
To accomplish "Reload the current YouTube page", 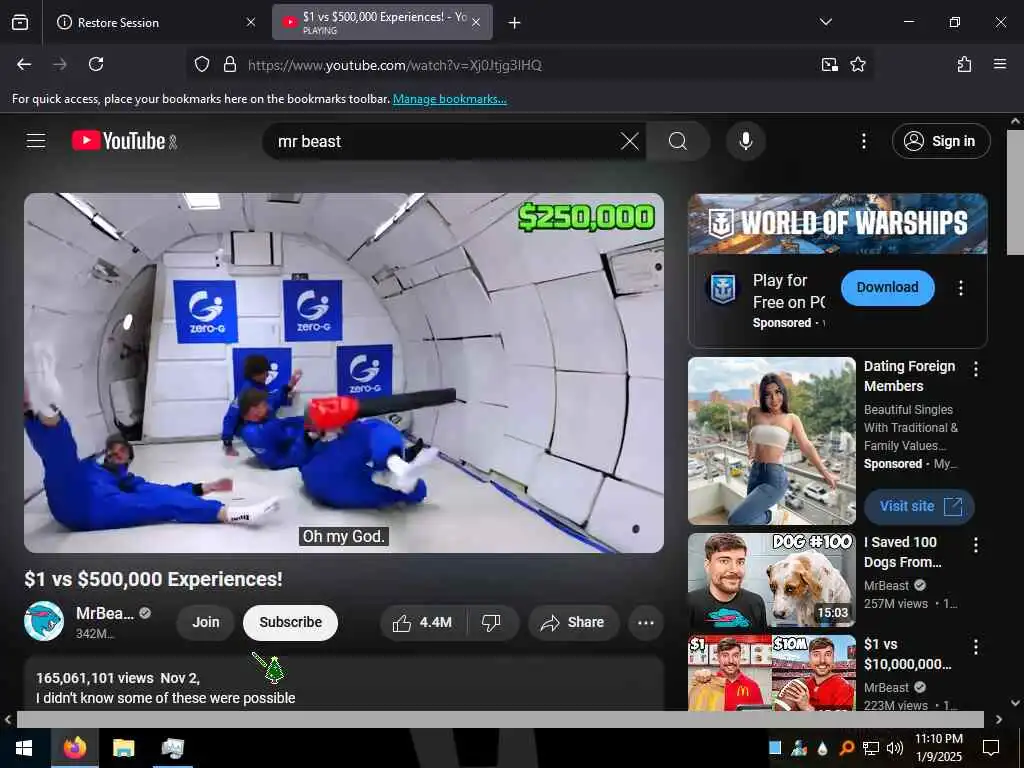I will tap(96, 64).
